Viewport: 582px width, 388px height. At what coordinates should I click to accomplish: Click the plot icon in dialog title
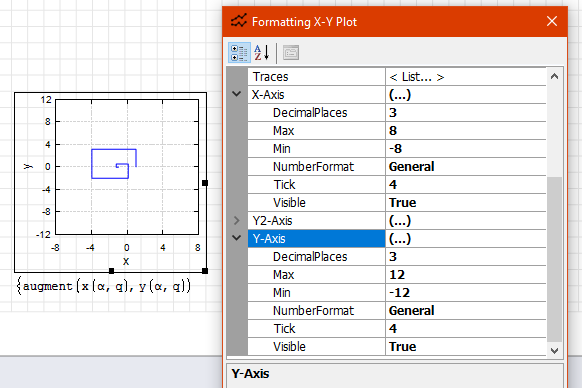tap(239, 21)
